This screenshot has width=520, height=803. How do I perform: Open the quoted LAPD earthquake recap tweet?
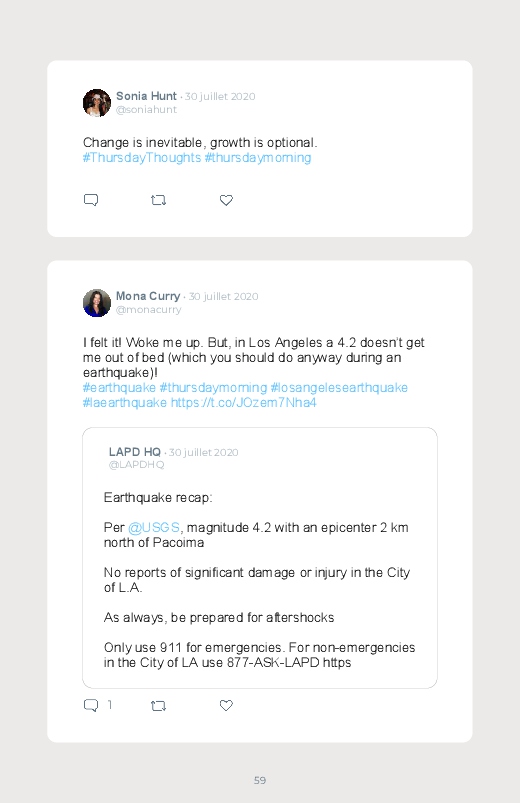(260, 558)
